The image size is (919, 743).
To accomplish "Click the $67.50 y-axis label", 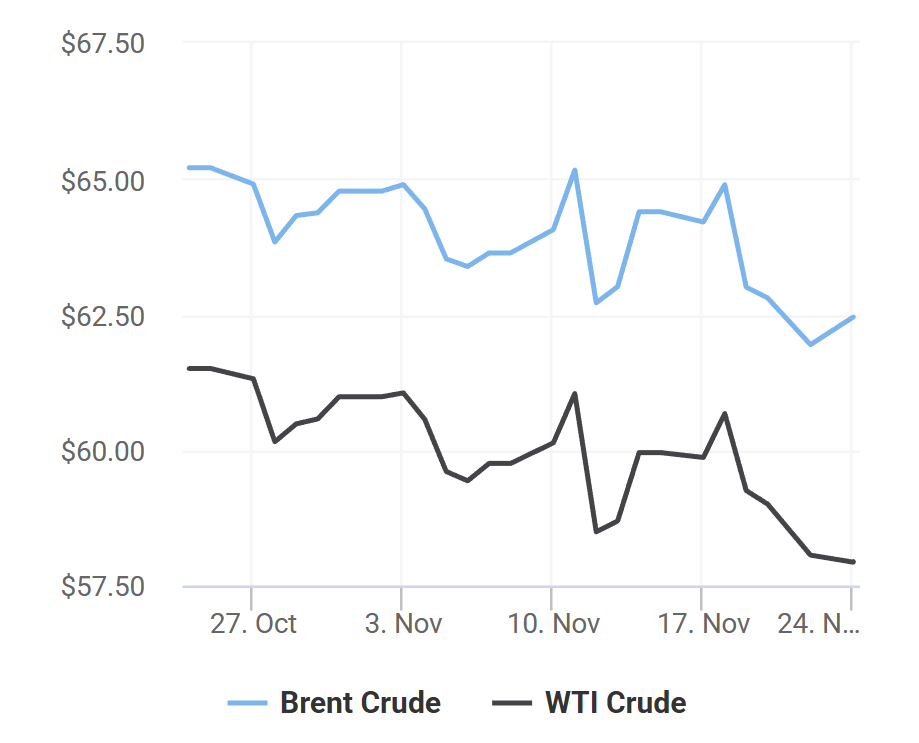I will tap(103, 45).
